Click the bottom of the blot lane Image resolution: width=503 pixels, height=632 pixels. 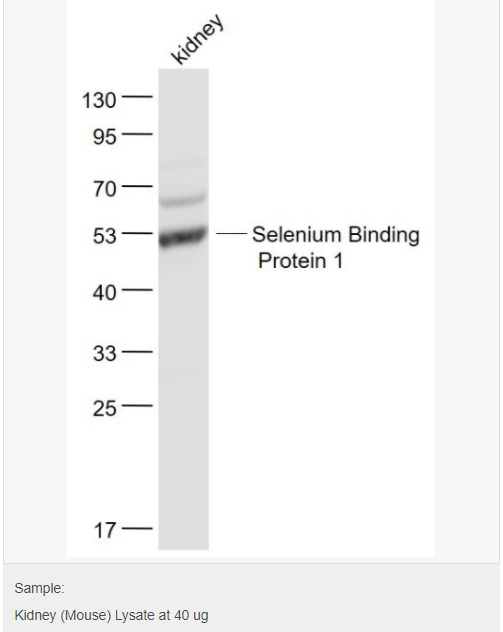(x=183, y=542)
